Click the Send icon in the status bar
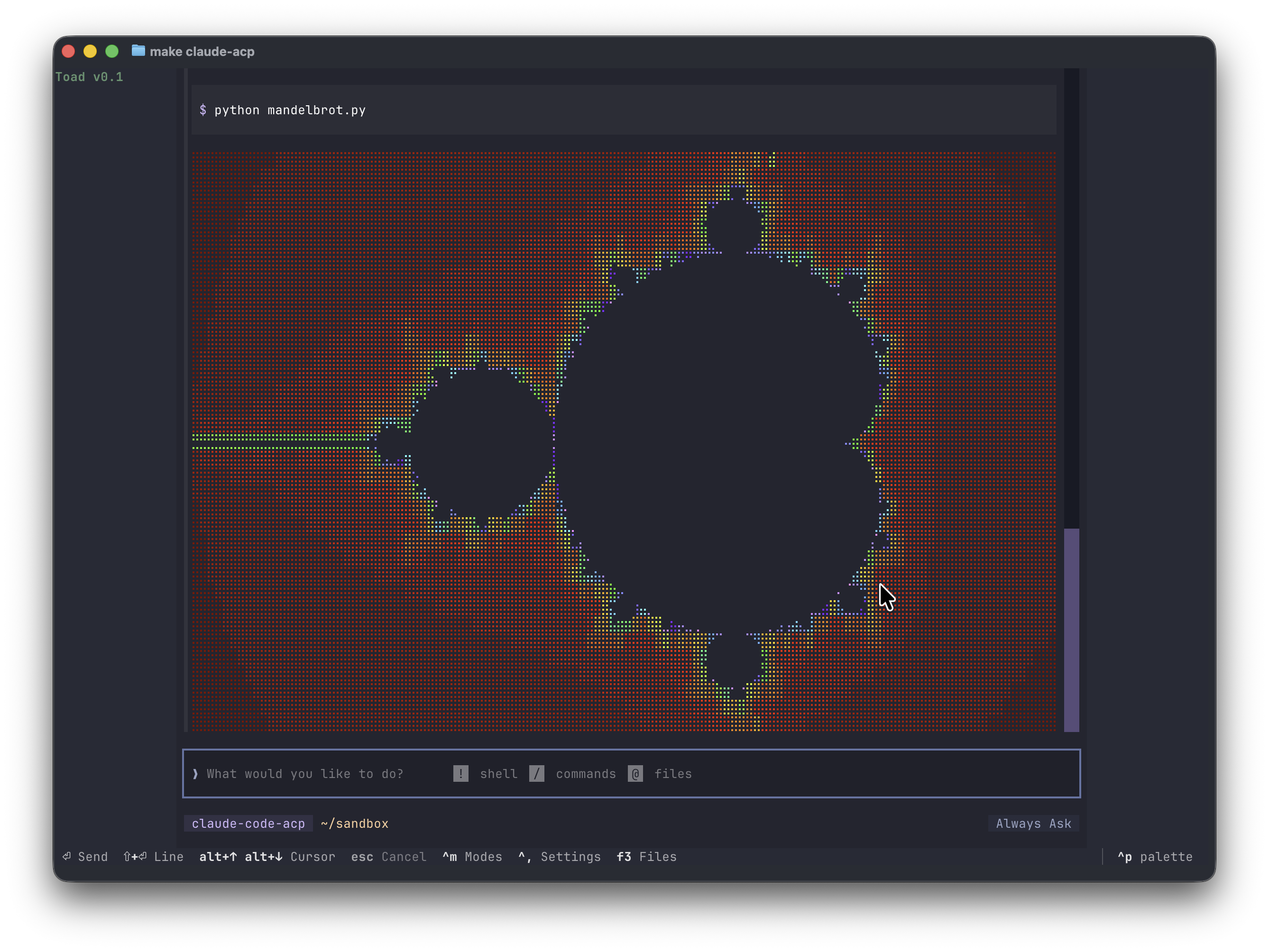Screen dimensions: 1269x952 pyautogui.click(x=67, y=856)
